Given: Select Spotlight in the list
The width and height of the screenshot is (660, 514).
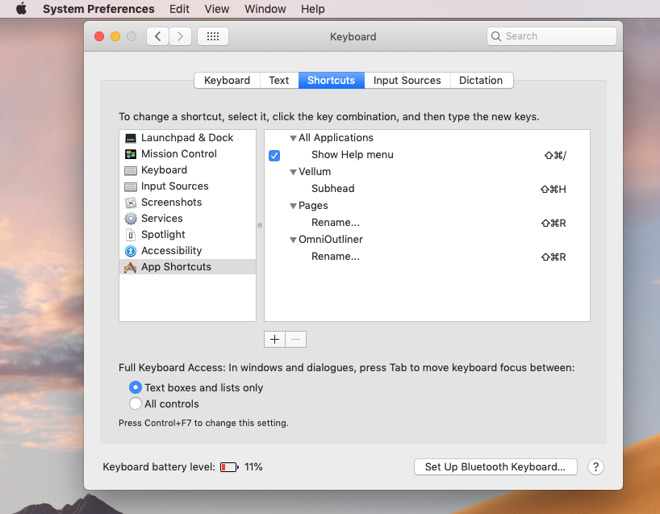Looking at the screenshot, I should (188, 234).
